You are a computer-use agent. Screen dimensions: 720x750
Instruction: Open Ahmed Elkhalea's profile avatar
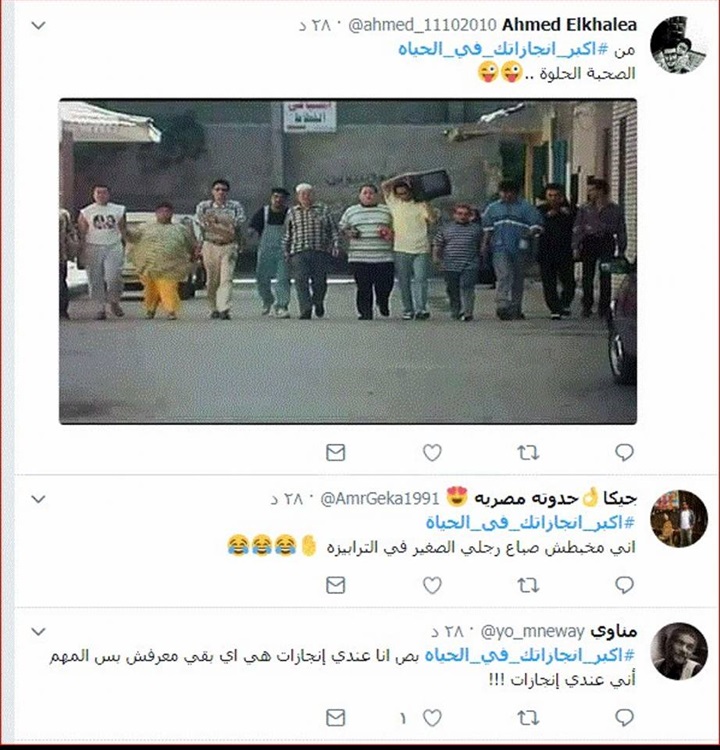[678, 44]
